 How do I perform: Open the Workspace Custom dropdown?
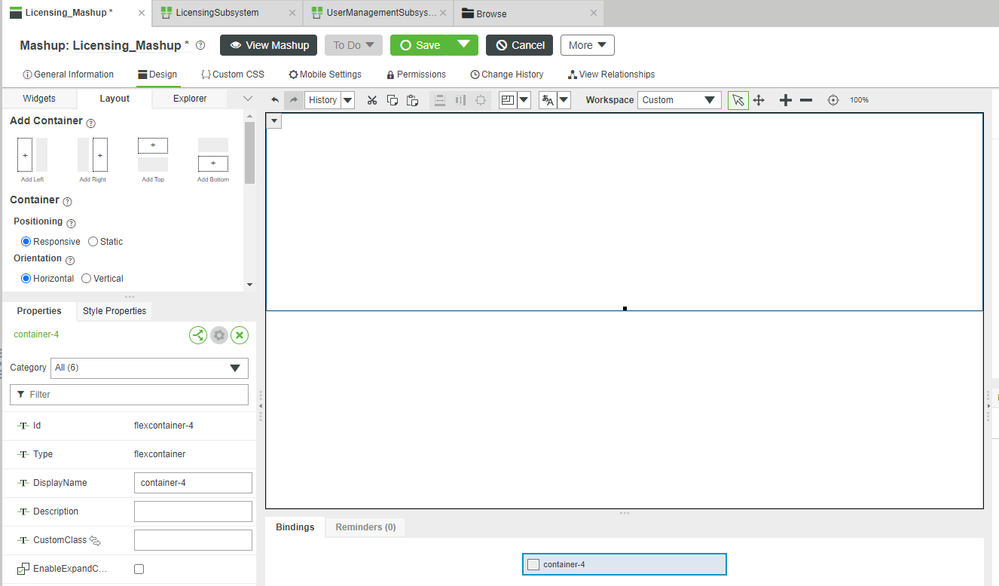(x=679, y=100)
